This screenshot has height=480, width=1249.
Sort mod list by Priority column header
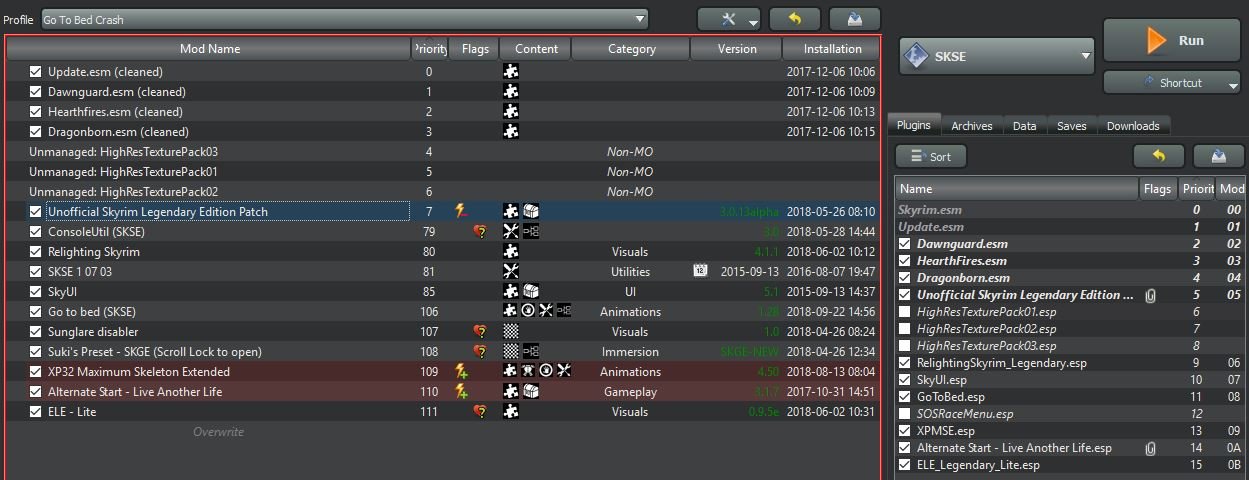coord(429,48)
